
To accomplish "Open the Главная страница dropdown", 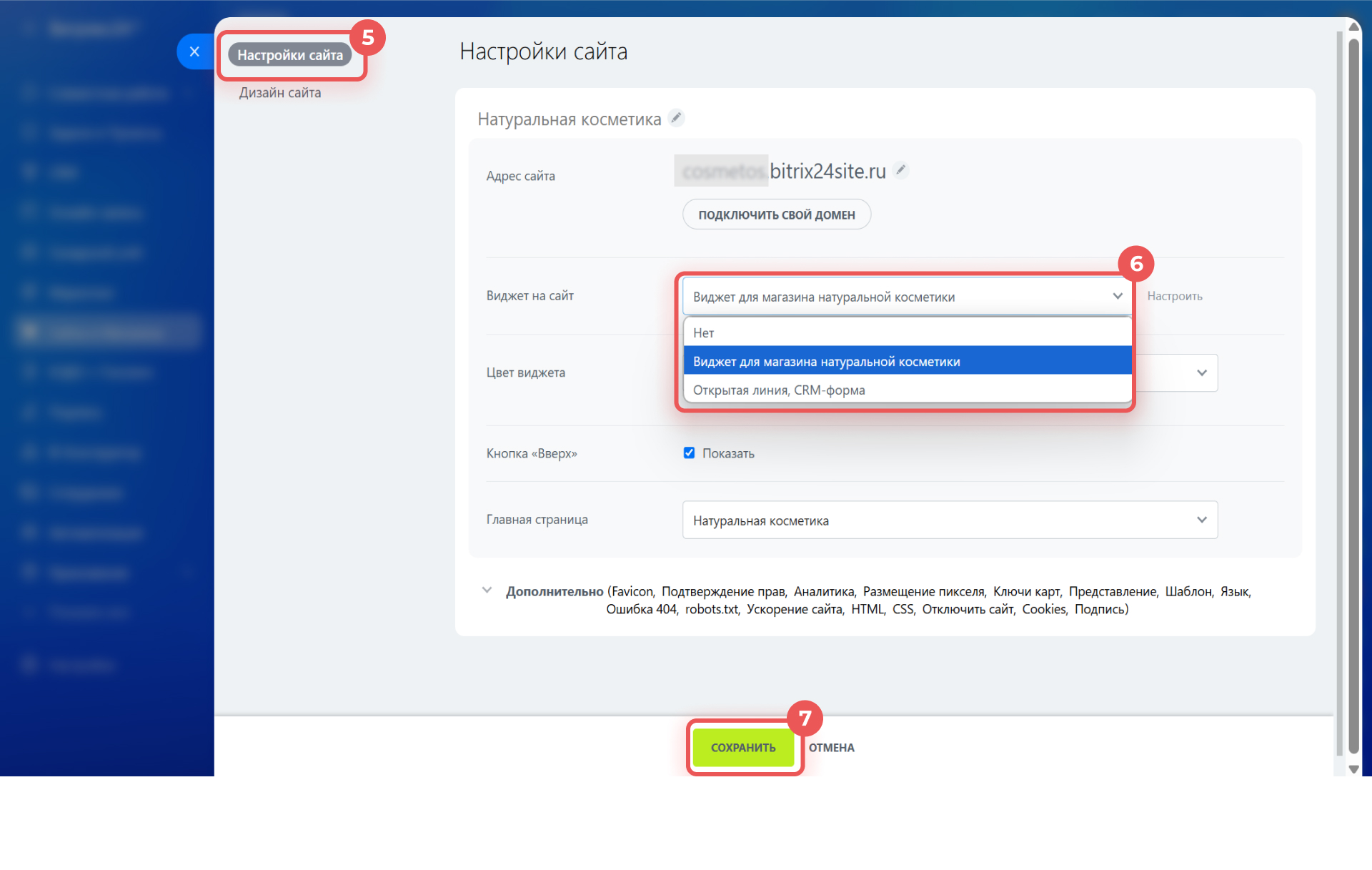I will click(950, 520).
